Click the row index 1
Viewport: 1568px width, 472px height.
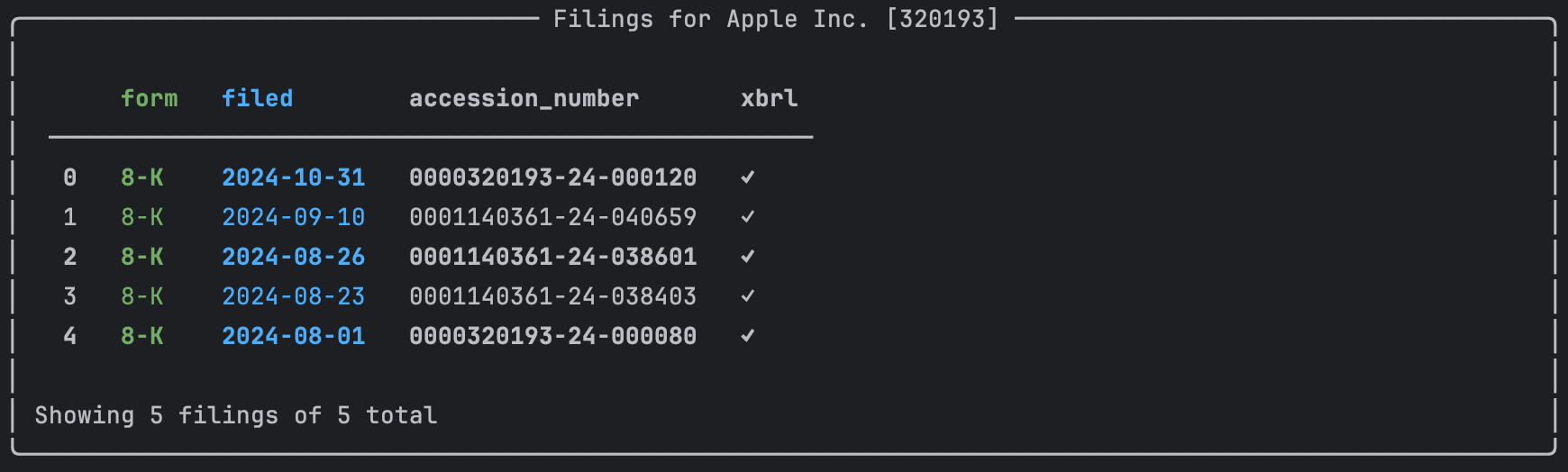[x=70, y=217]
